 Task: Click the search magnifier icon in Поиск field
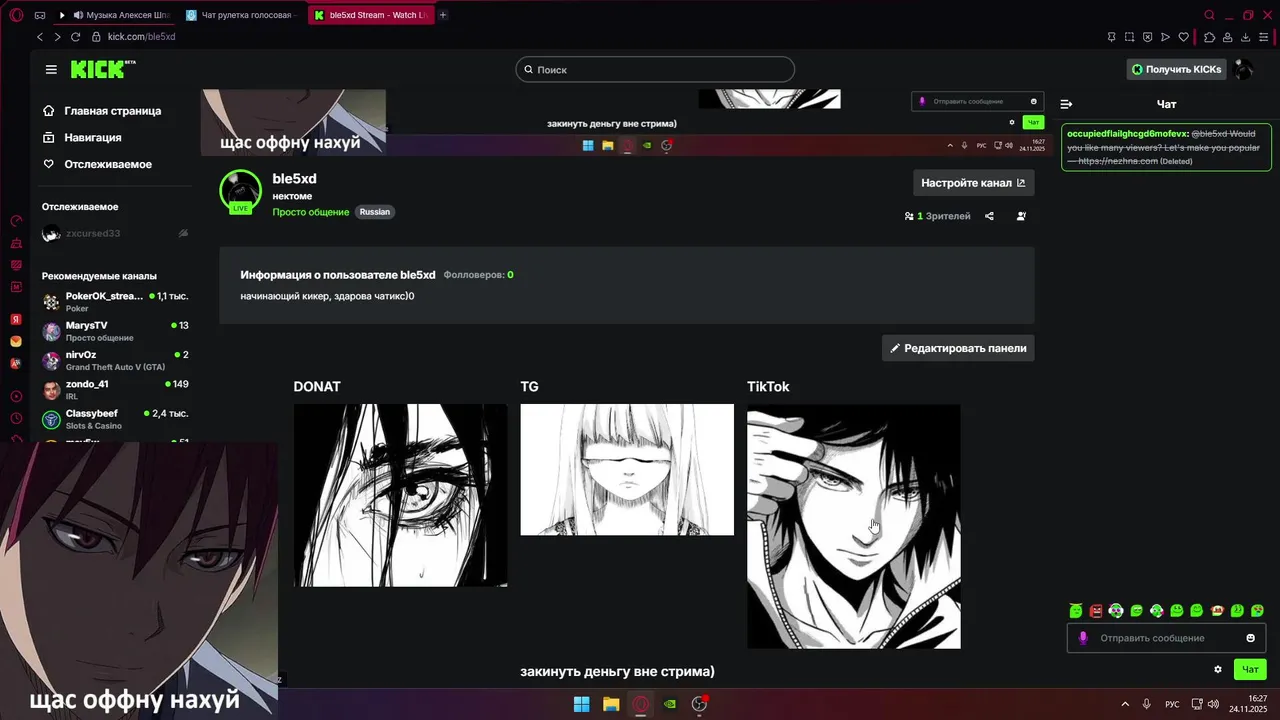click(528, 70)
